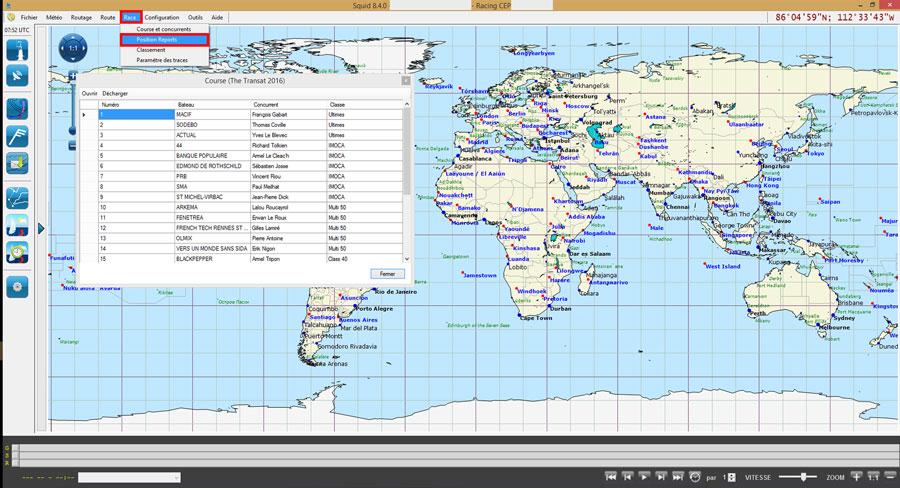This screenshot has height=488, width=900.
Task: Adjust the step value stepper next to 'par'
Action: tap(730, 477)
